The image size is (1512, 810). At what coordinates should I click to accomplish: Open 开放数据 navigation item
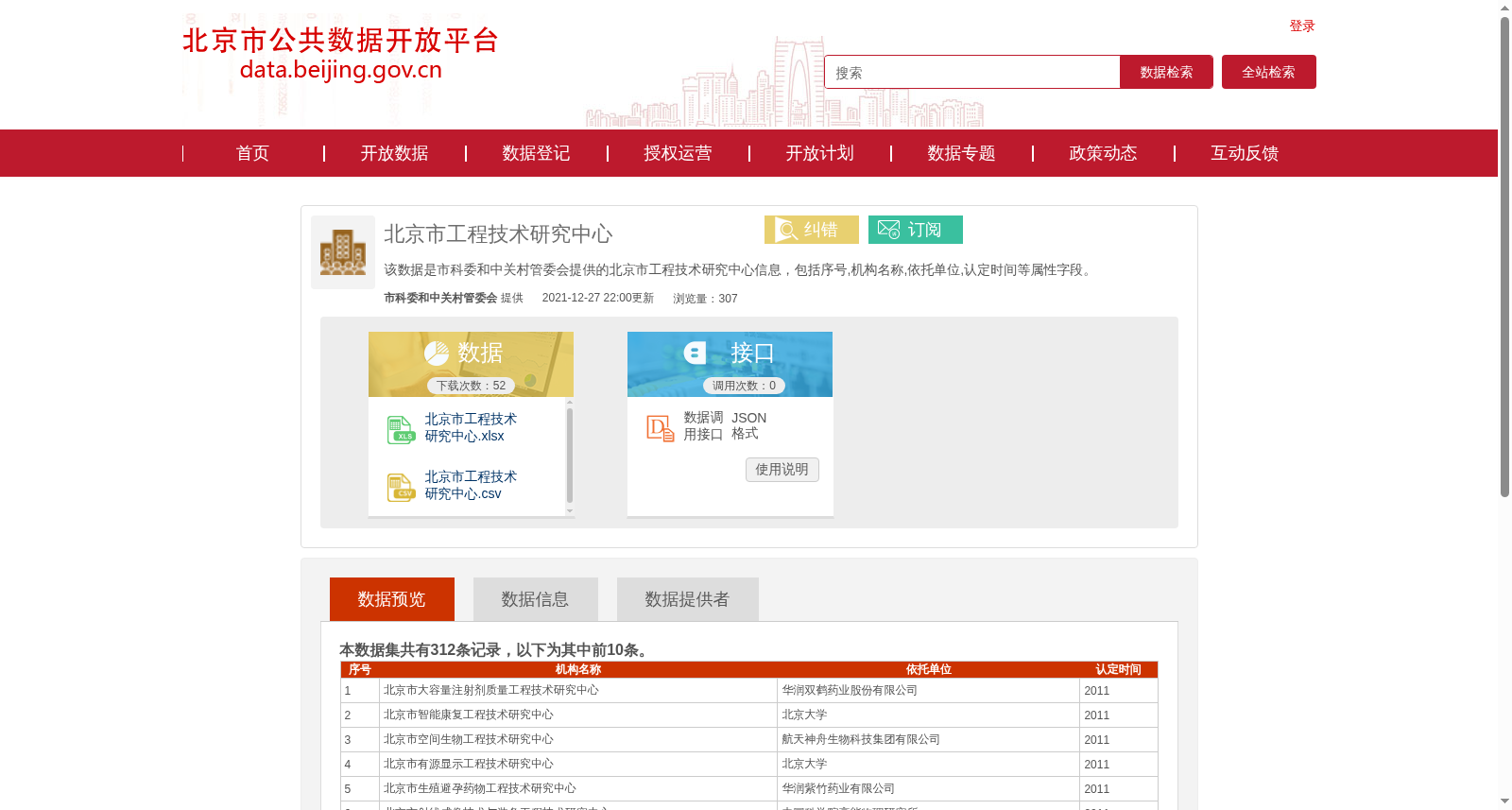[394, 153]
